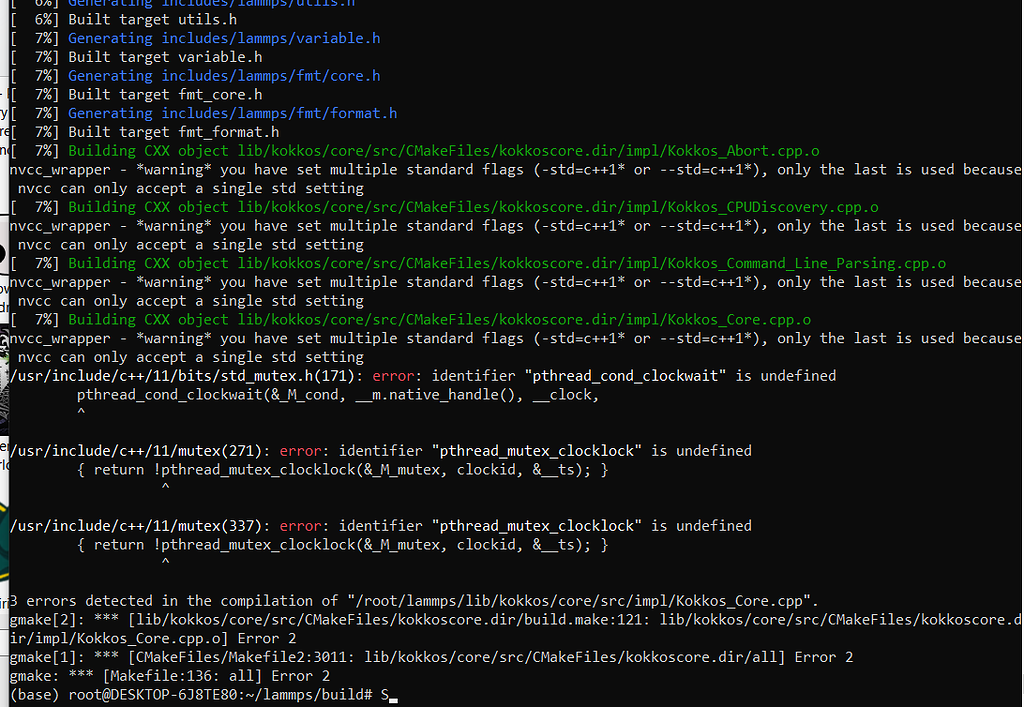
Task: Click the gmake[1] Makefile2:3011 error line
Action: [430, 657]
